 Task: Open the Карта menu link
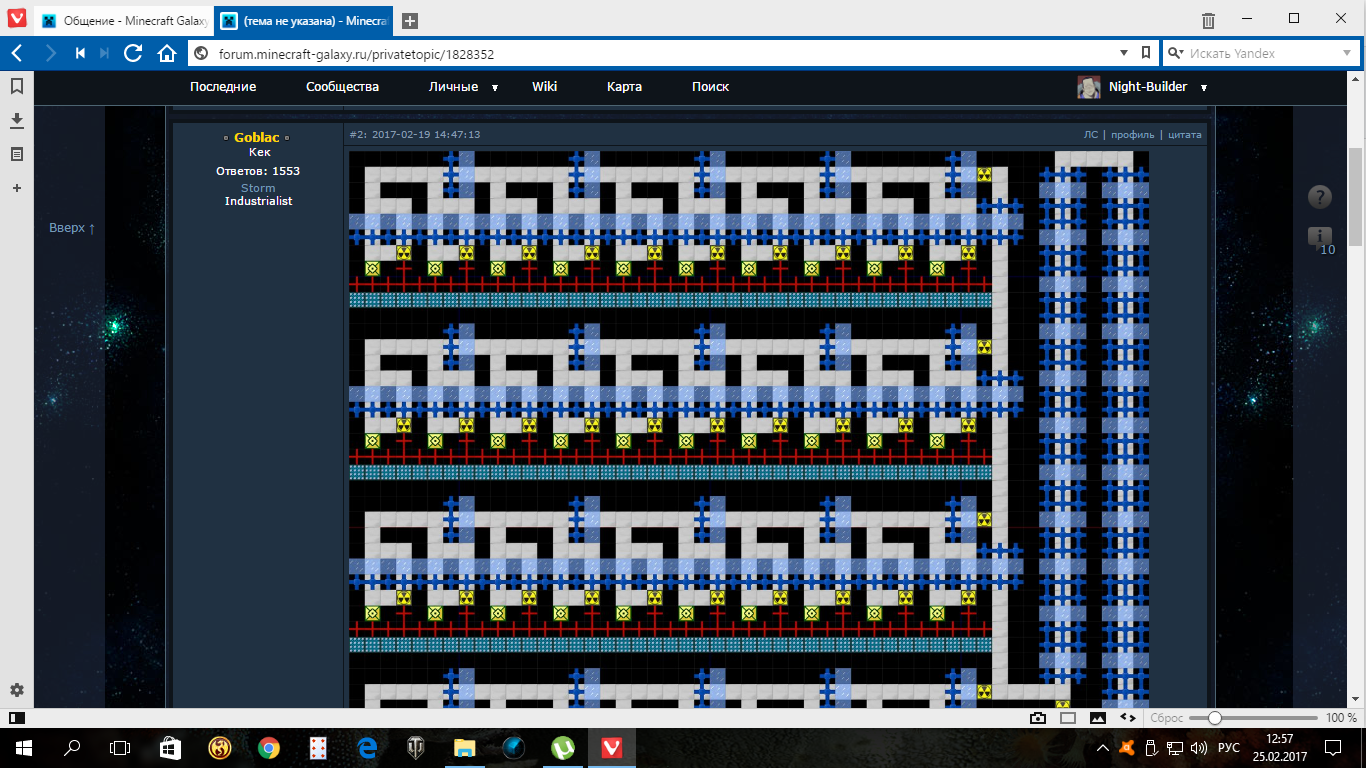(624, 87)
